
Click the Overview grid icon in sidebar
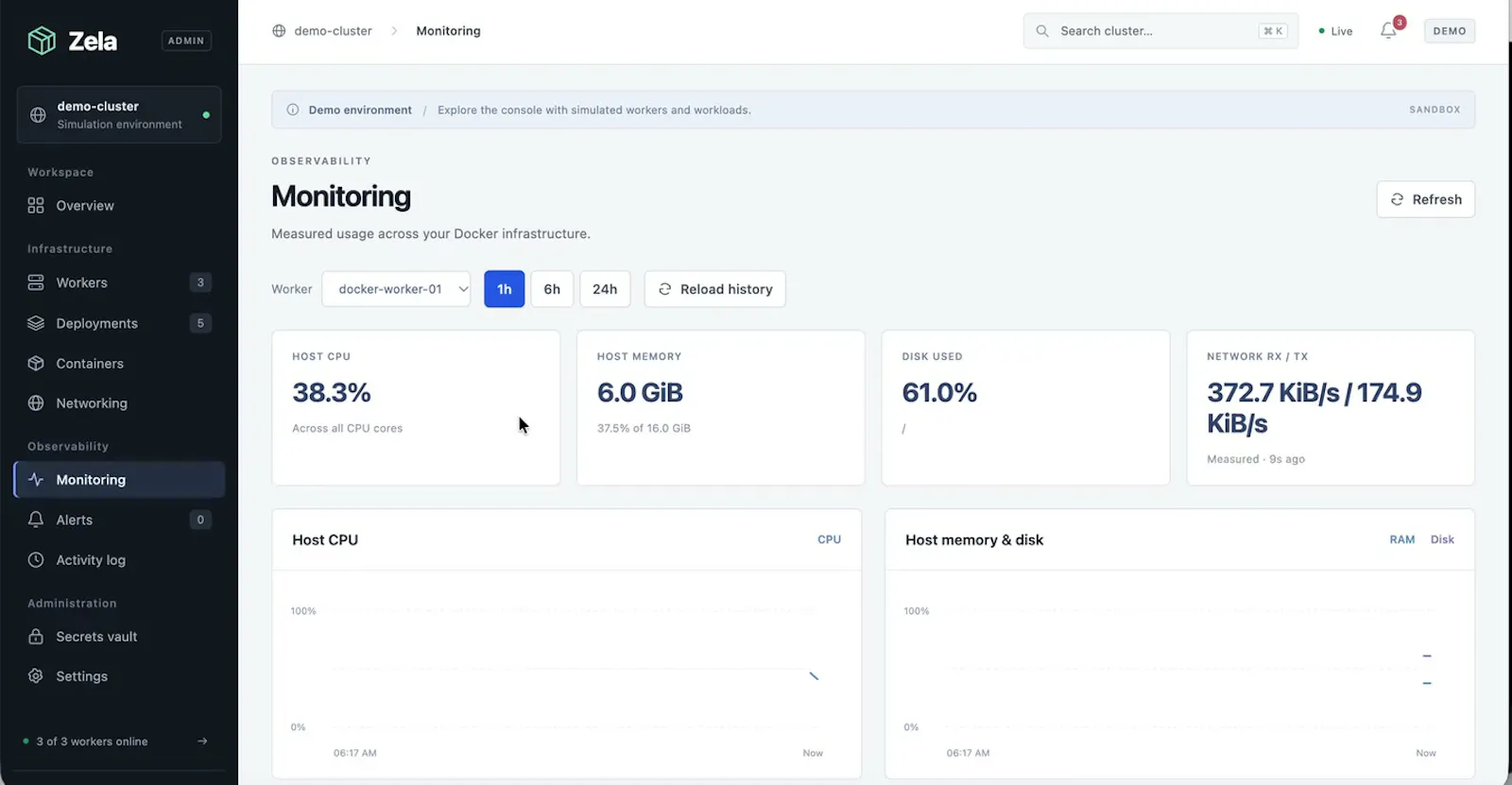point(36,206)
